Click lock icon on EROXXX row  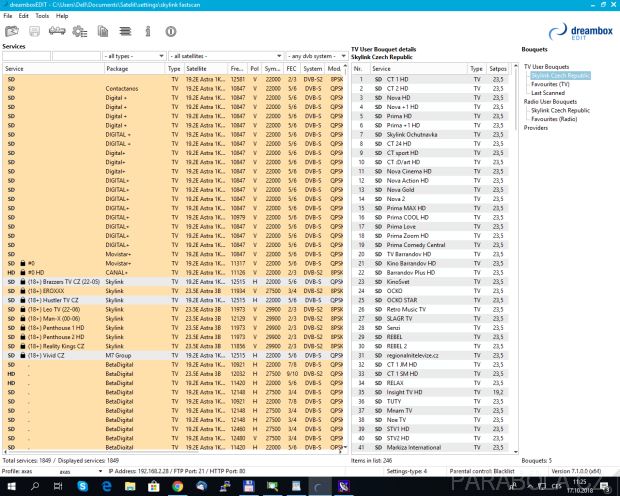[23, 291]
